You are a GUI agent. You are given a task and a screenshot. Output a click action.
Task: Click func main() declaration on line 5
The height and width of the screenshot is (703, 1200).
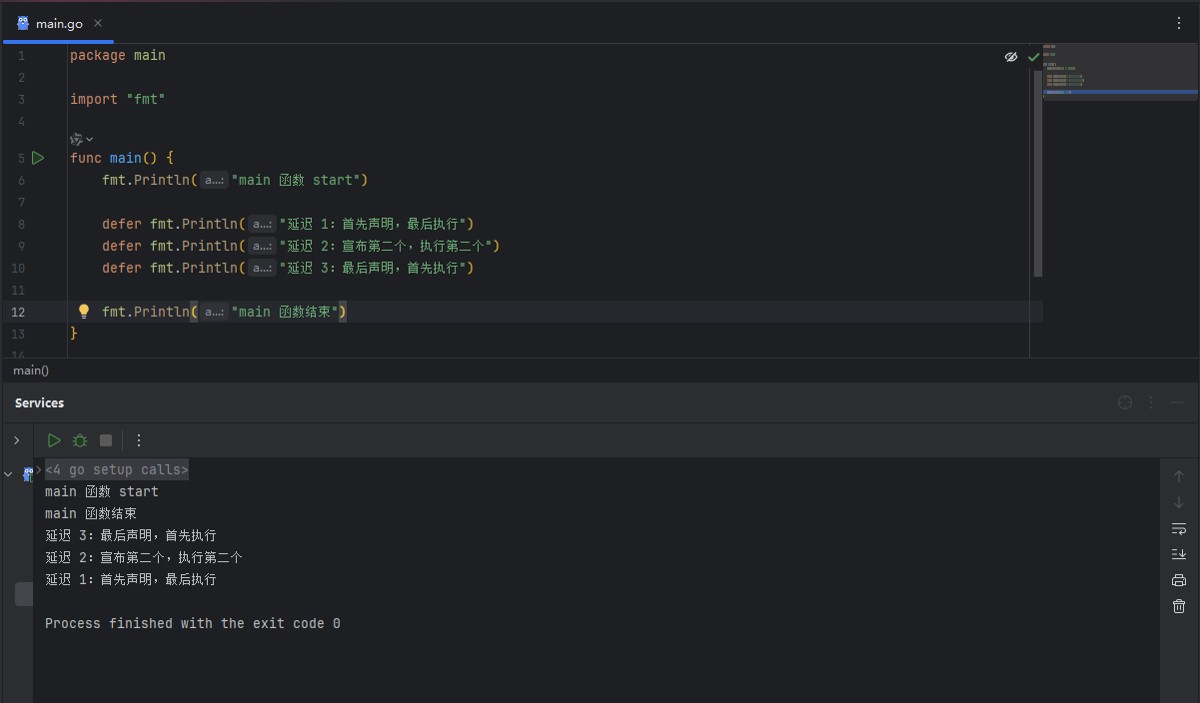click(x=122, y=158)
